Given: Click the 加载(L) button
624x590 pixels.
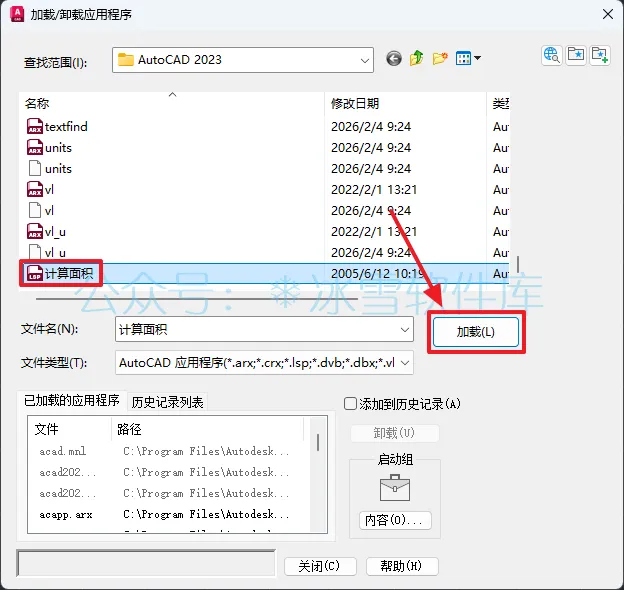Looking at the screenshot, I should point(476,332).
